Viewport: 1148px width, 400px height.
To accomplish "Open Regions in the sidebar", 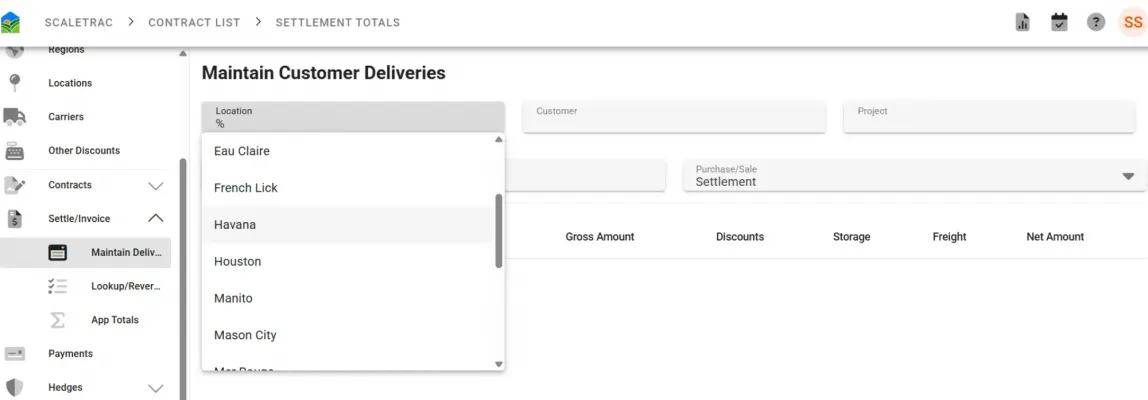I will [66, 50].
